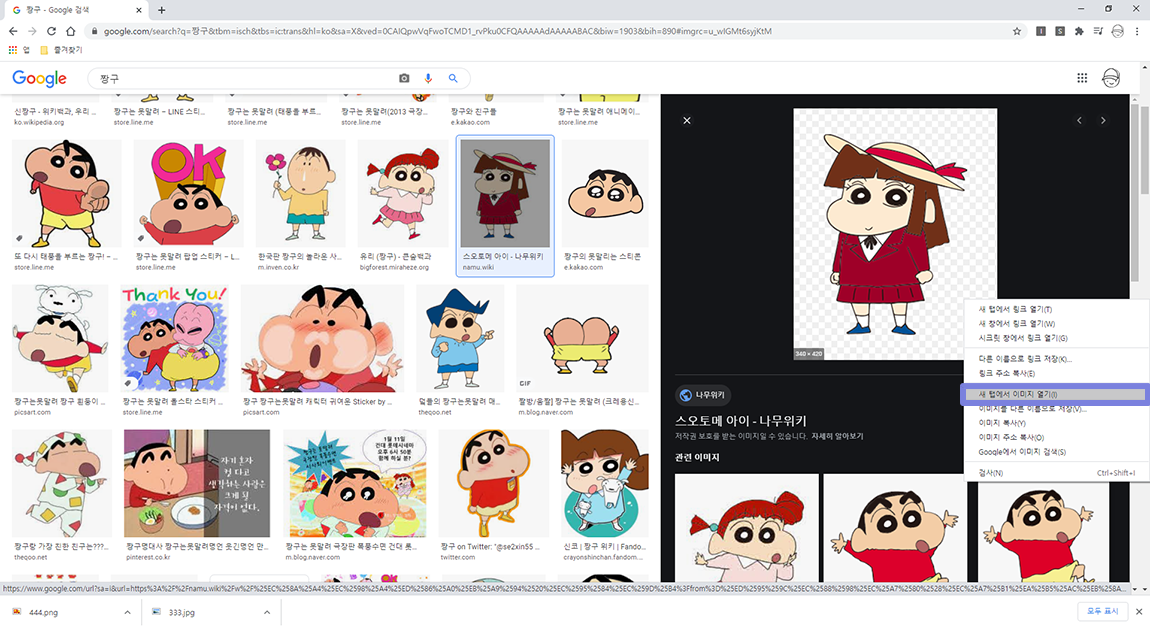Open 신코 짱구 위키 Fandom thumbnail
The height and width of the screenshot is (629, 1150).
pyautogui.click(x=604, y=483)
